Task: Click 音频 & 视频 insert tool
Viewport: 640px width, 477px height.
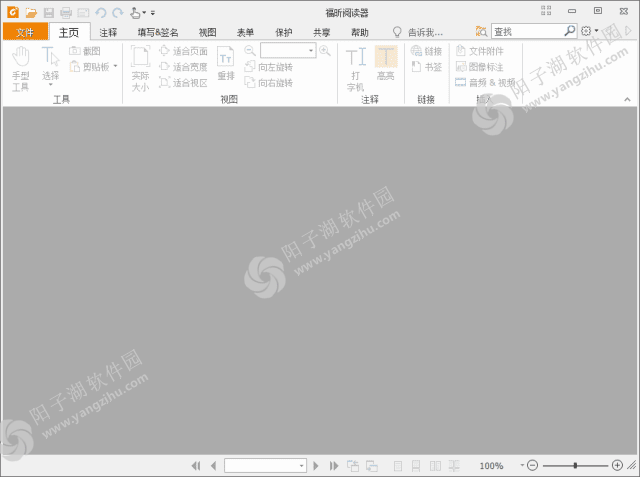Action: pyautogui.click(x=485, y=82)
